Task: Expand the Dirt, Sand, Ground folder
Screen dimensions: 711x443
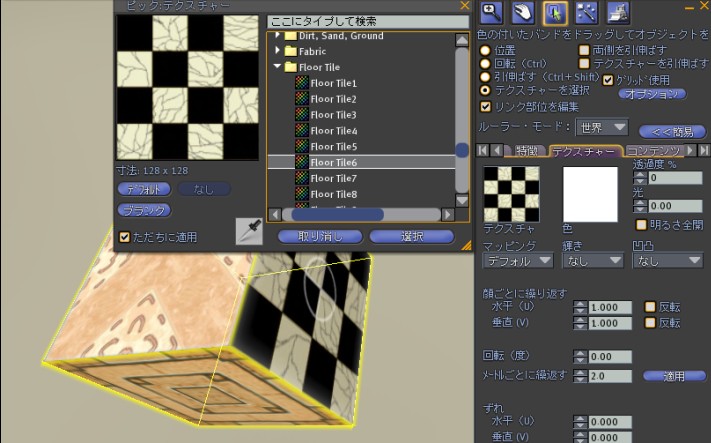Action: pos(278,35)
